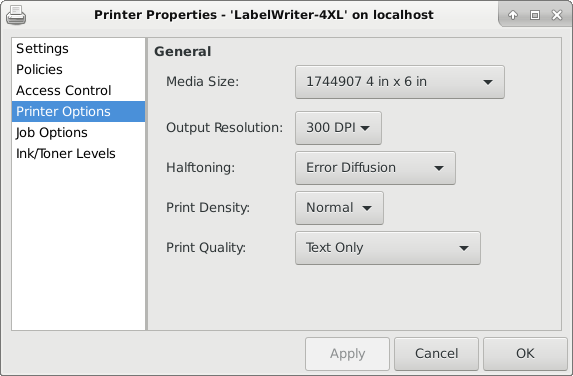The image size is (573, 376).
Task: Expand the Halftoning Error Diffusion dropdown
Action: tap(375, 168)
